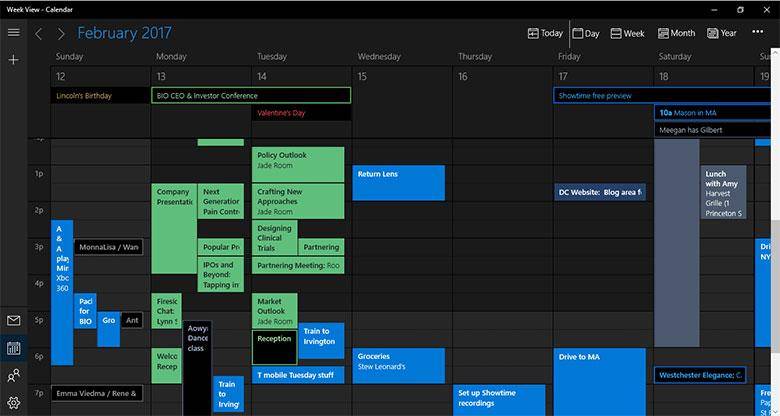This screenshot has width=780, height=416.
Task: Open Train to Irvington event on Tuesday
Action: tap(321, 341)
